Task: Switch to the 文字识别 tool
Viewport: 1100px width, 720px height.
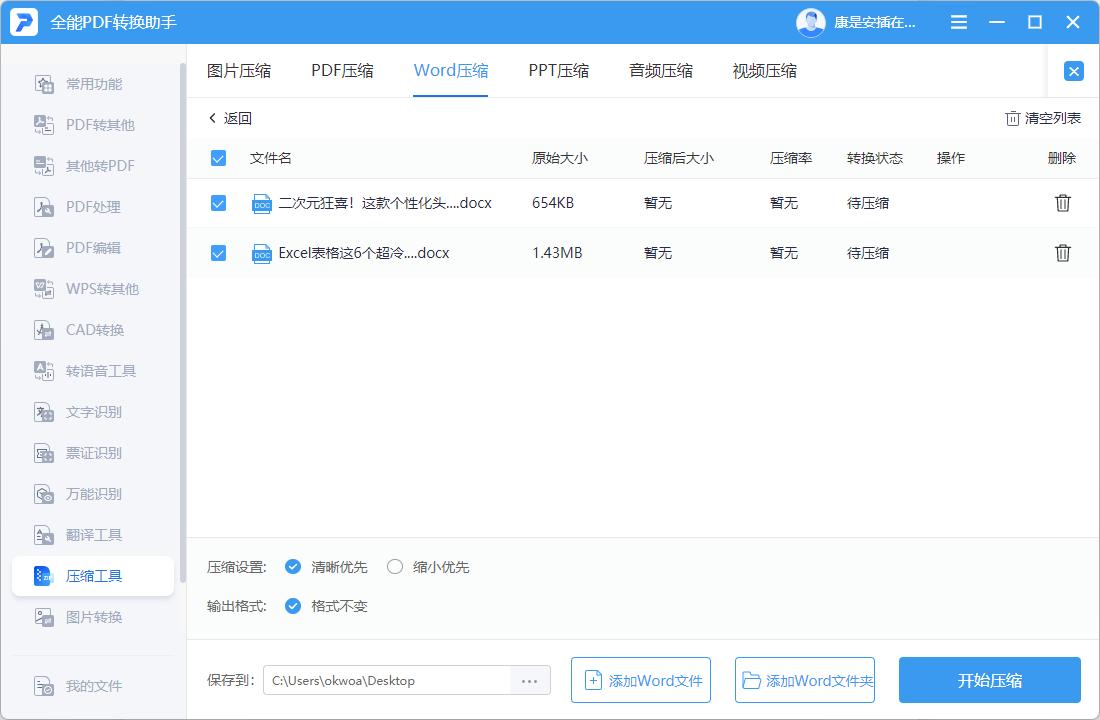Action: click(85, 411)
